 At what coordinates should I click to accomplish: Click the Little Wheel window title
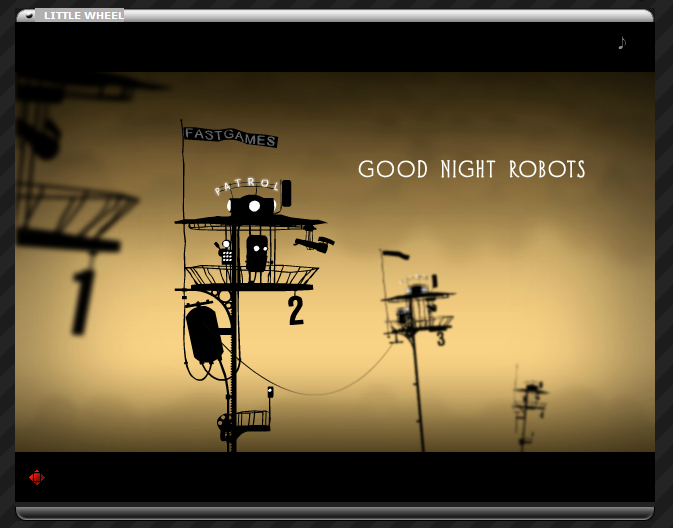(x=83, y=15)
